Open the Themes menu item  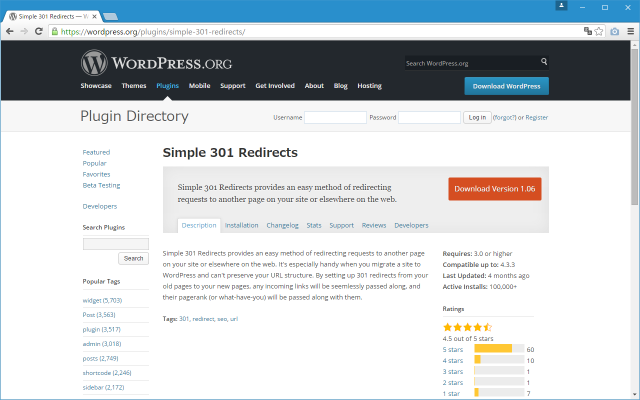click(x=134, y=86)
